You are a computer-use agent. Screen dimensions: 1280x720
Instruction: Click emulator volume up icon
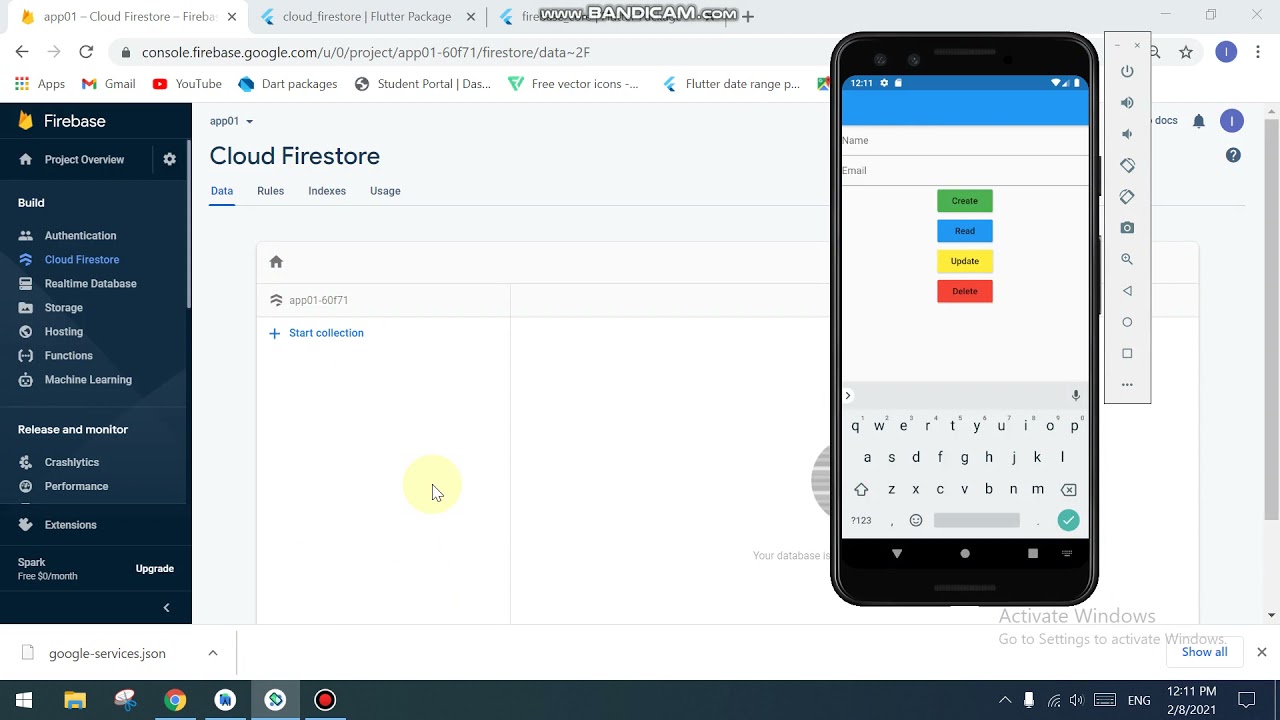1127,102
